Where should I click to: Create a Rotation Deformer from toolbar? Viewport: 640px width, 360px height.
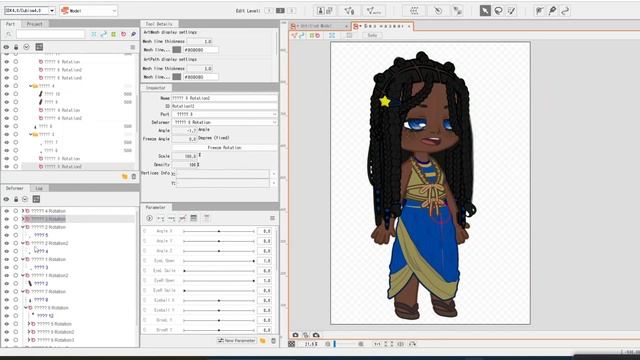click(x=438, y=11)
